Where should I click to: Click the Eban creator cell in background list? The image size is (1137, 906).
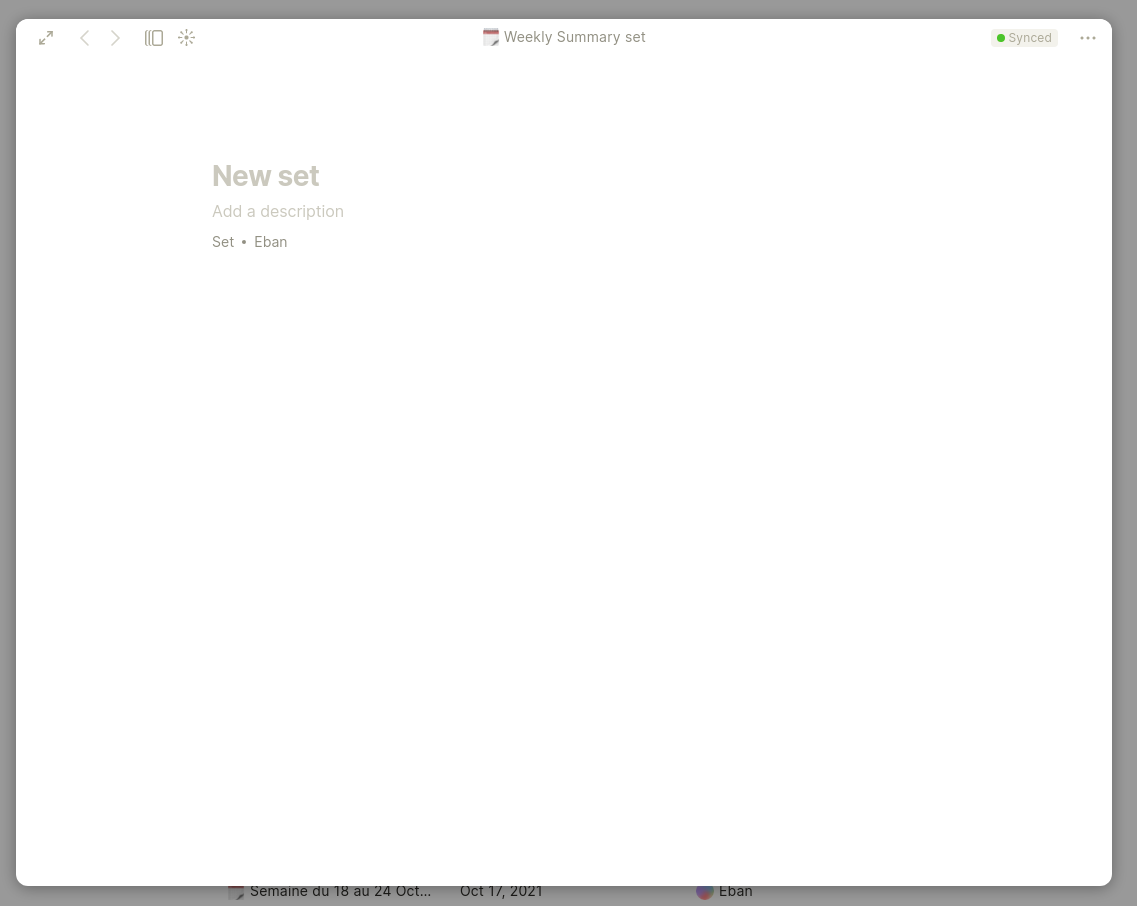724,891
